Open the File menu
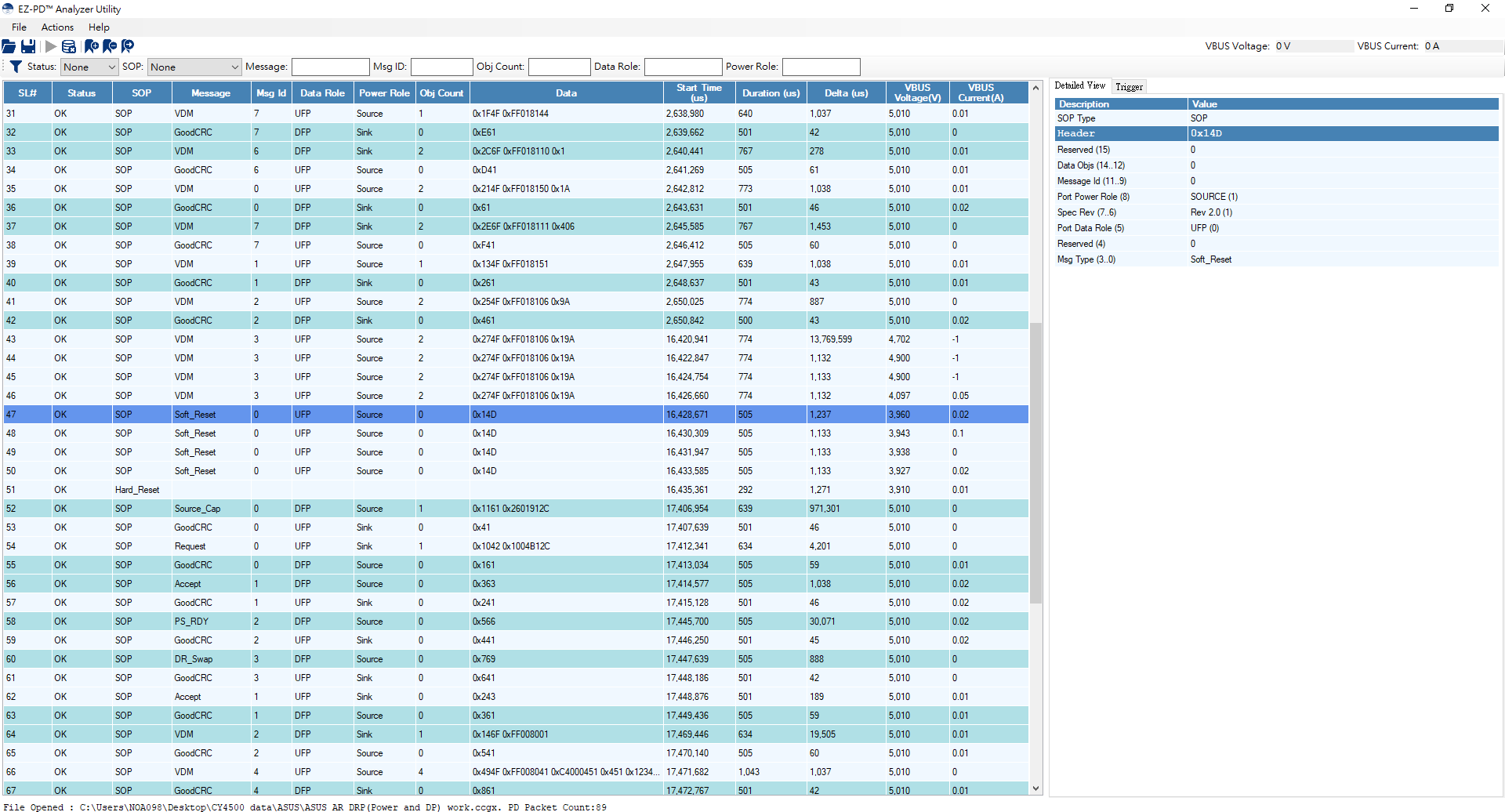The image size is (1505, 812). click(x=19, y=27)
